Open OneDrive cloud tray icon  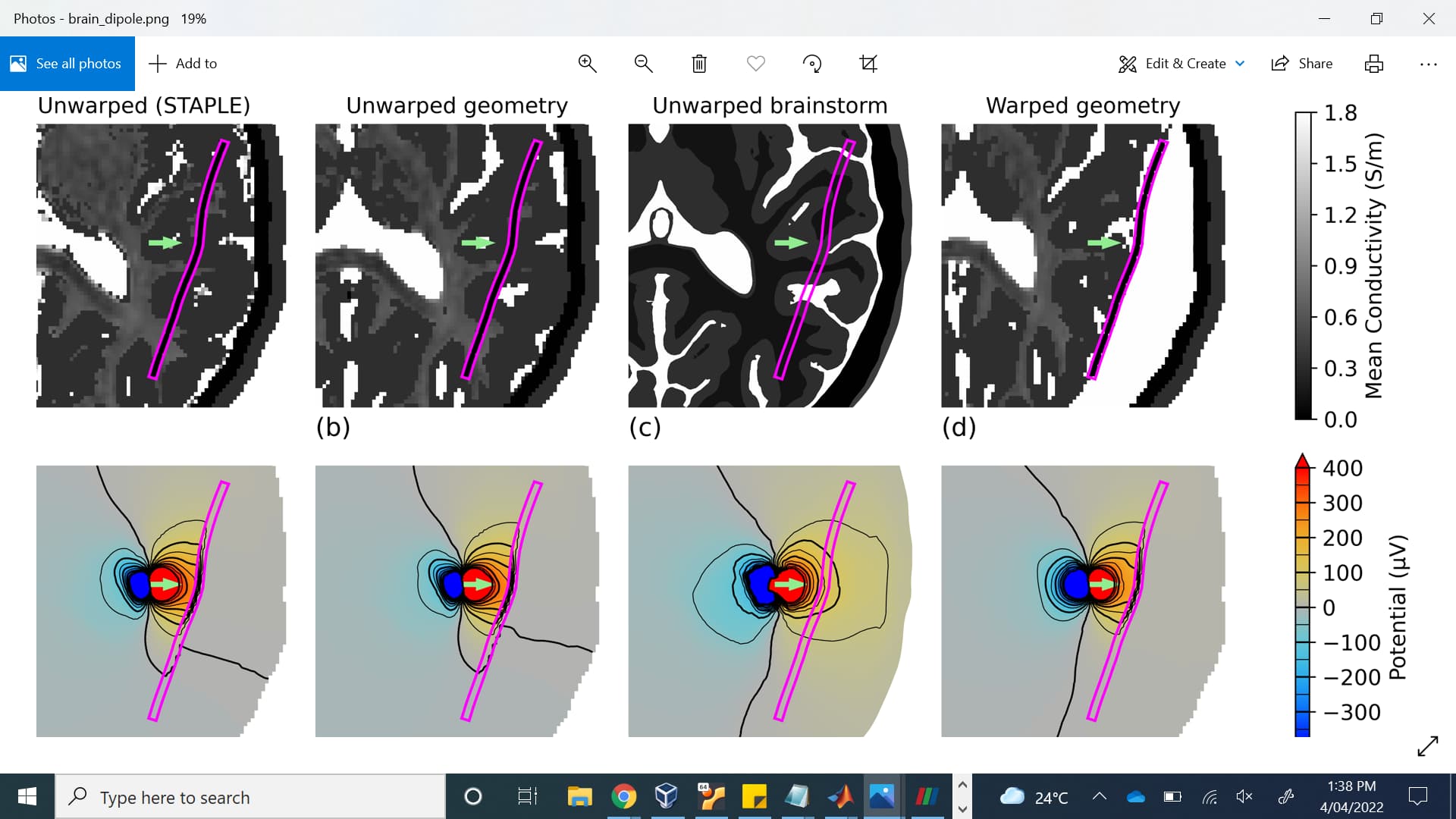point(1135,797)
